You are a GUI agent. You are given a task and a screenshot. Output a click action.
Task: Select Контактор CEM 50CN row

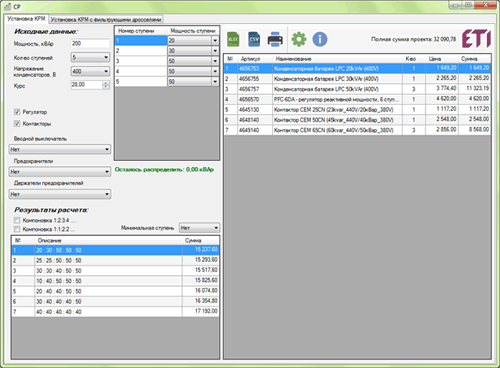coord(357,120)
